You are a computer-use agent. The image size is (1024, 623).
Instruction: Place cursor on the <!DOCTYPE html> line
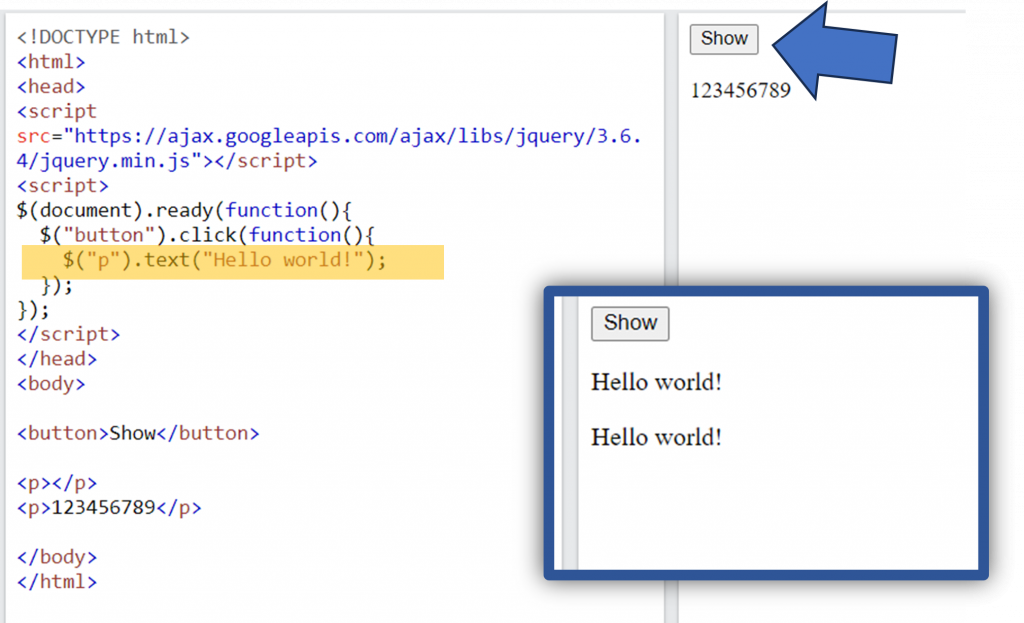coord(103,37)
